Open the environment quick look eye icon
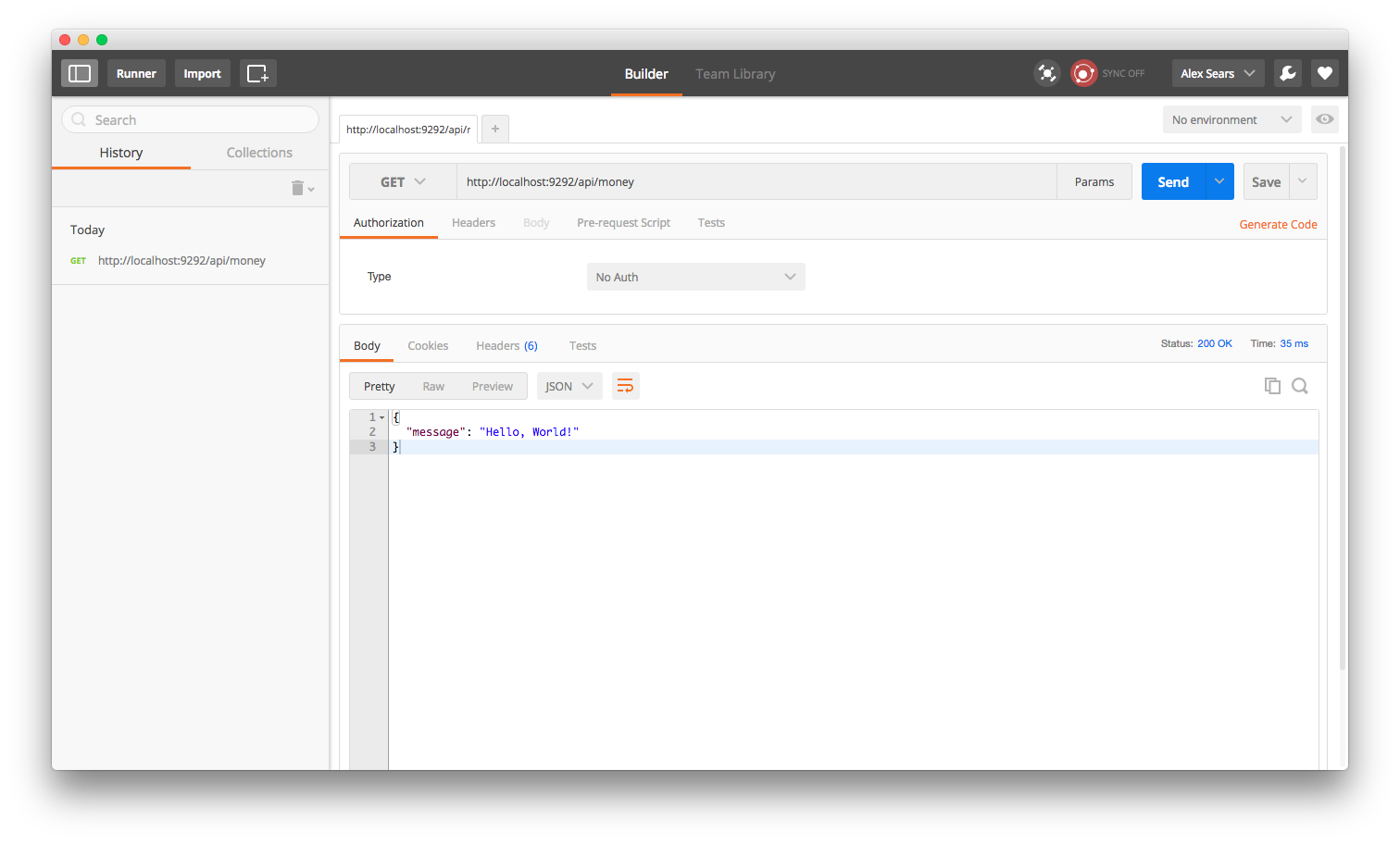 pyautogui.click(x=1325, y=119)
